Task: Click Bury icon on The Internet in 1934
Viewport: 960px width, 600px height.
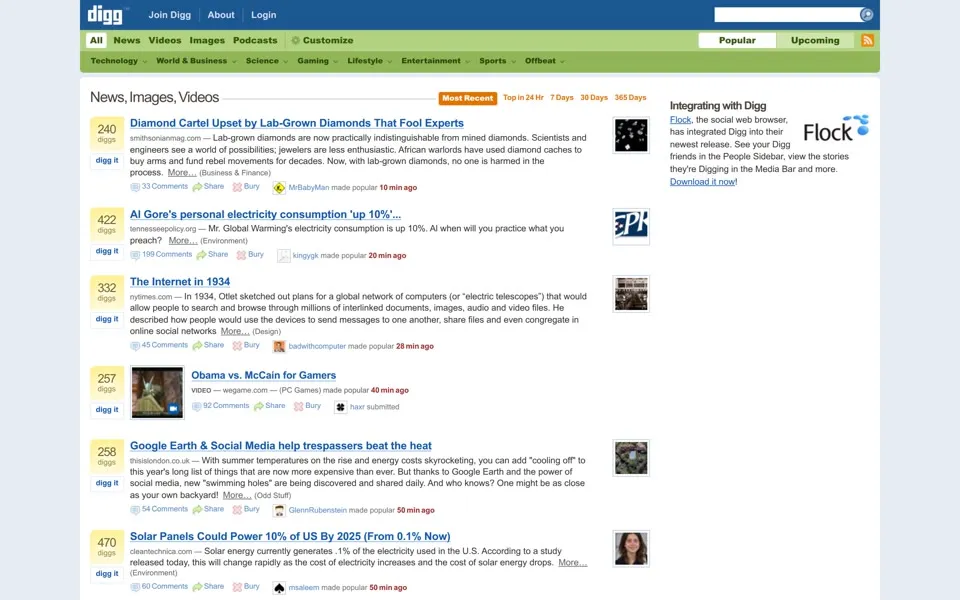Action: pos(237,346)
